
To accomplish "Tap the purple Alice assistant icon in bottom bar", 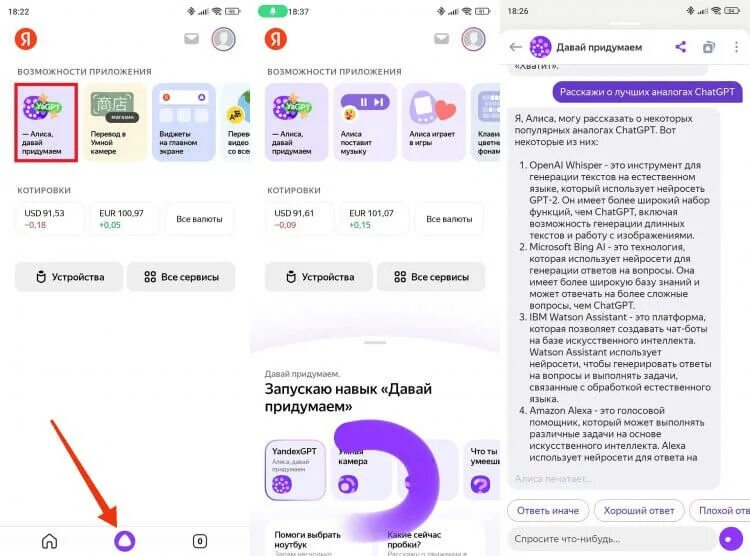I will [125, 541].
